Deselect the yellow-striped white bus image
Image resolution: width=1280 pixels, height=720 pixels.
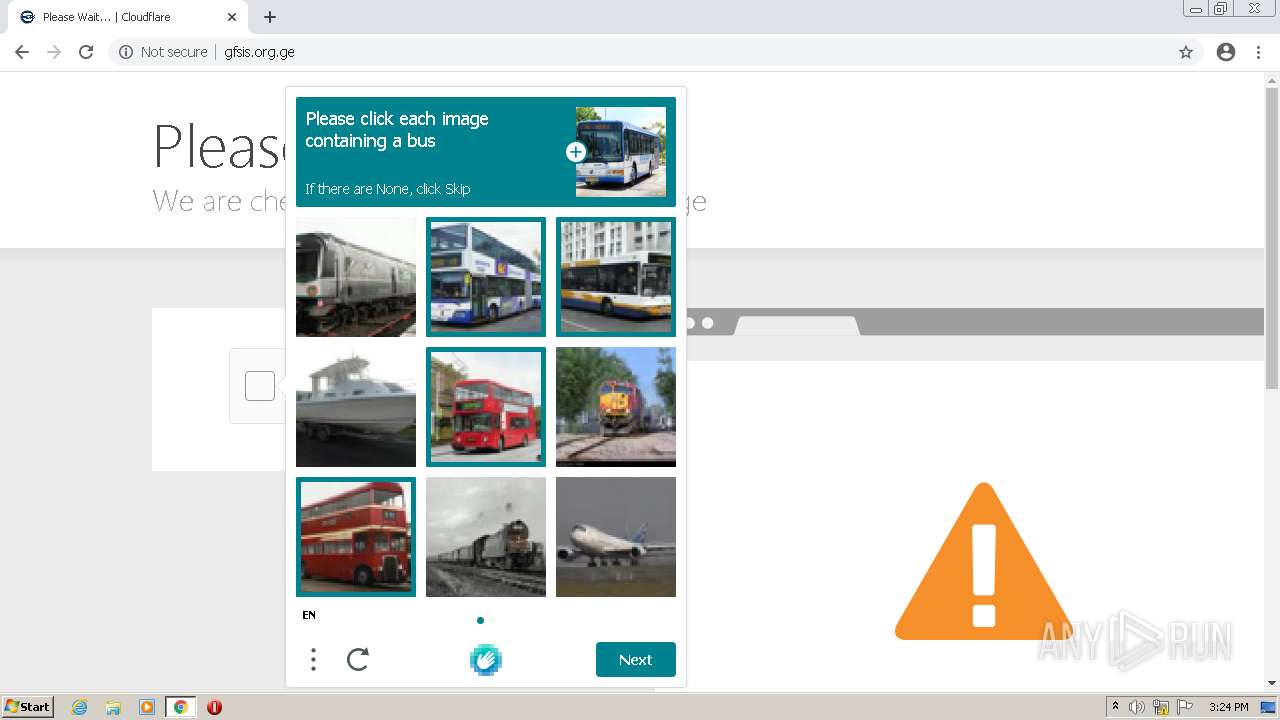[616, 277]
